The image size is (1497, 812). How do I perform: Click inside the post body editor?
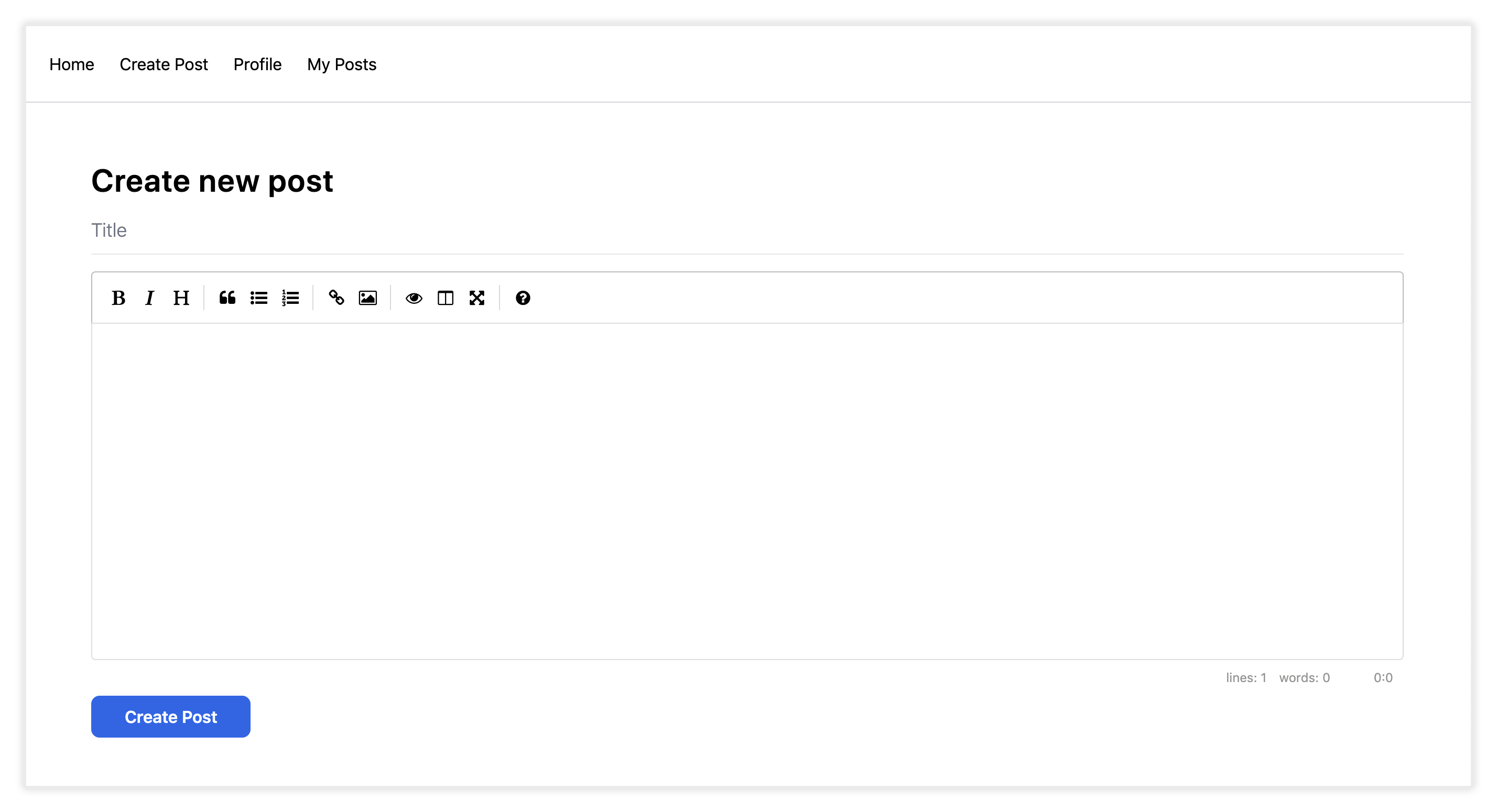[x=748, y=490]
